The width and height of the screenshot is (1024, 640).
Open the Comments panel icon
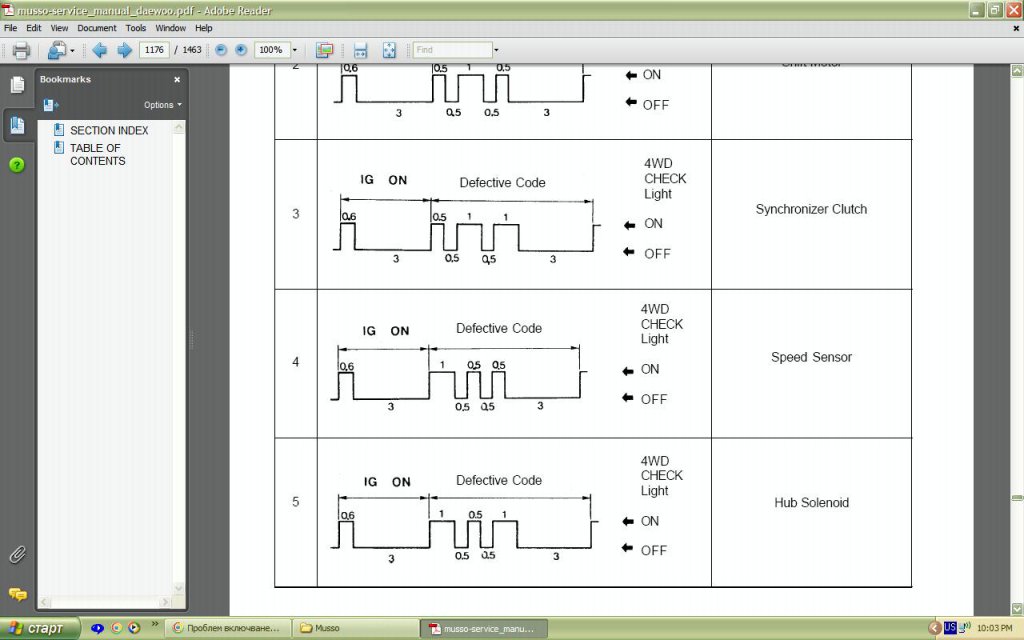pos(17,594)
